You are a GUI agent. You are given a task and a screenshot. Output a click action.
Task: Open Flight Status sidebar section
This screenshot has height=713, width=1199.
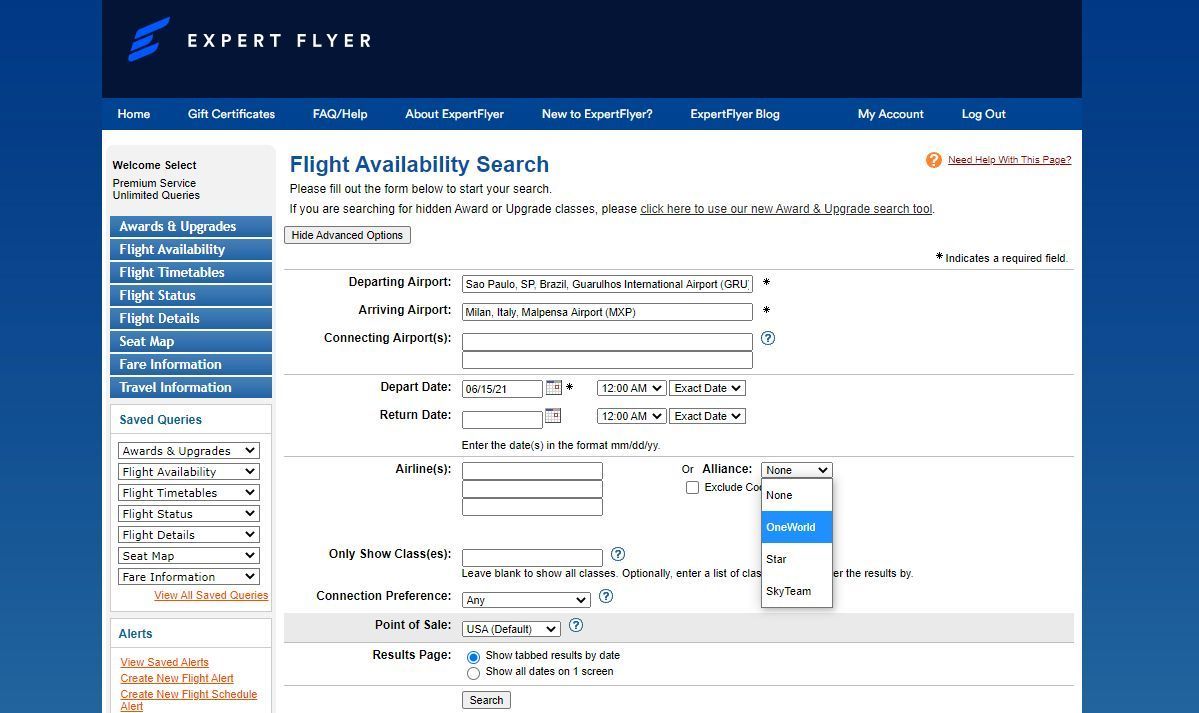(x=191, y=295)
